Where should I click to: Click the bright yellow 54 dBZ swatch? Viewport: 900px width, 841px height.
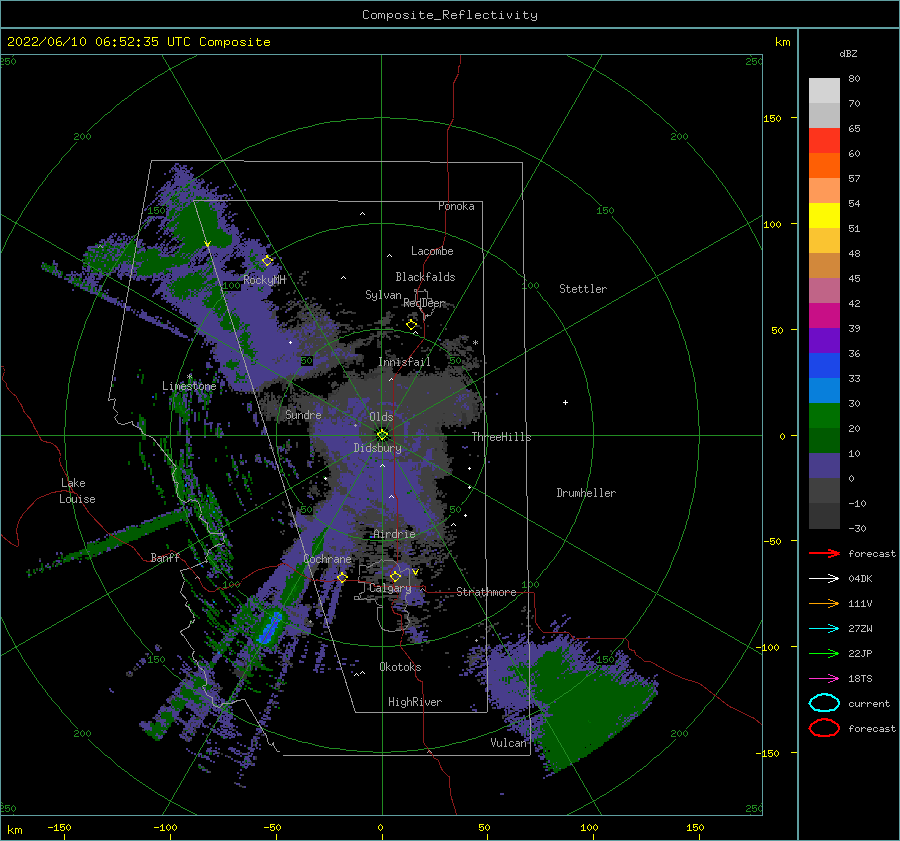(824, 215)
